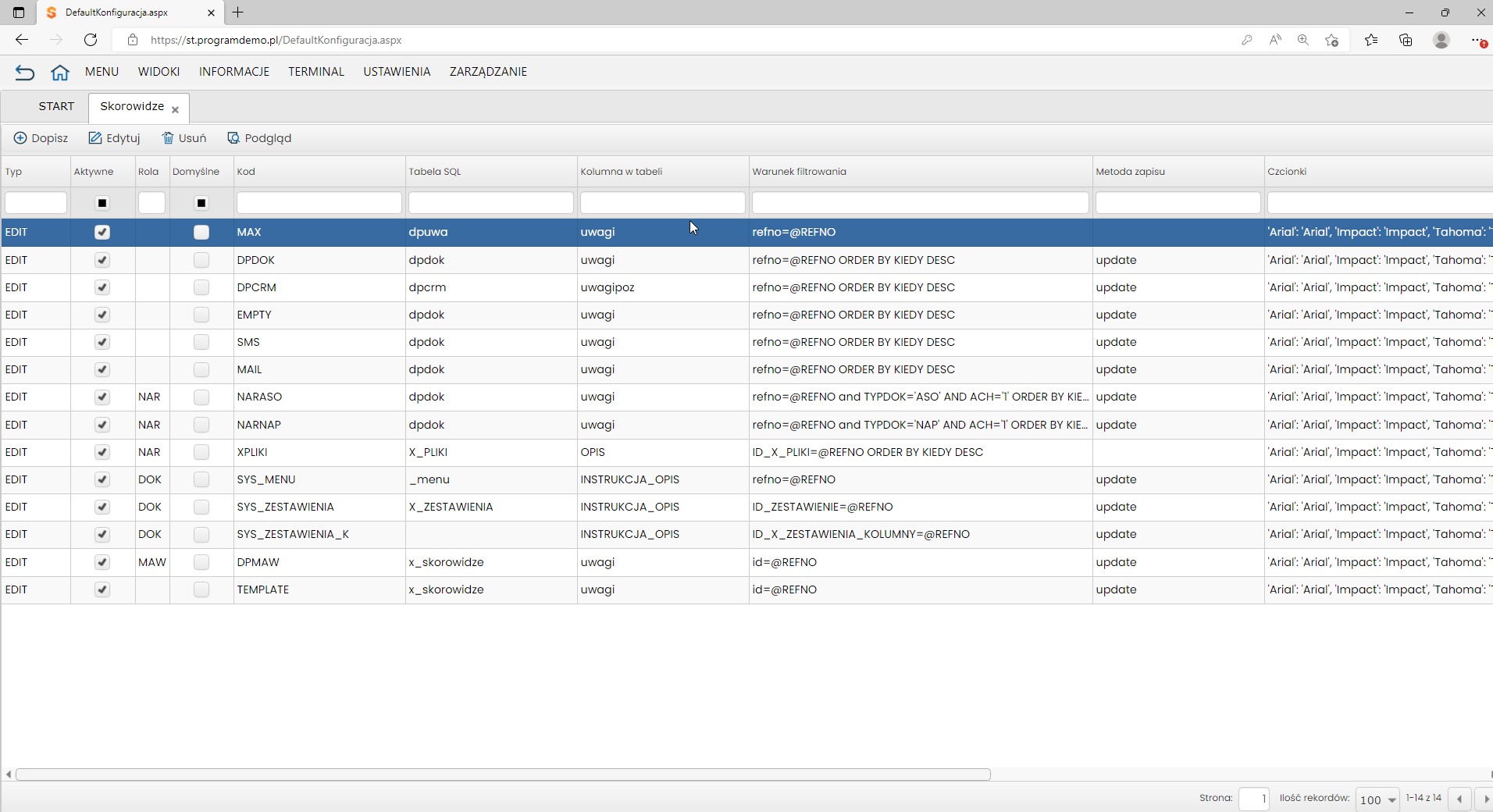Toggle Domyślne filter checkbox

[x=201, y=203]
